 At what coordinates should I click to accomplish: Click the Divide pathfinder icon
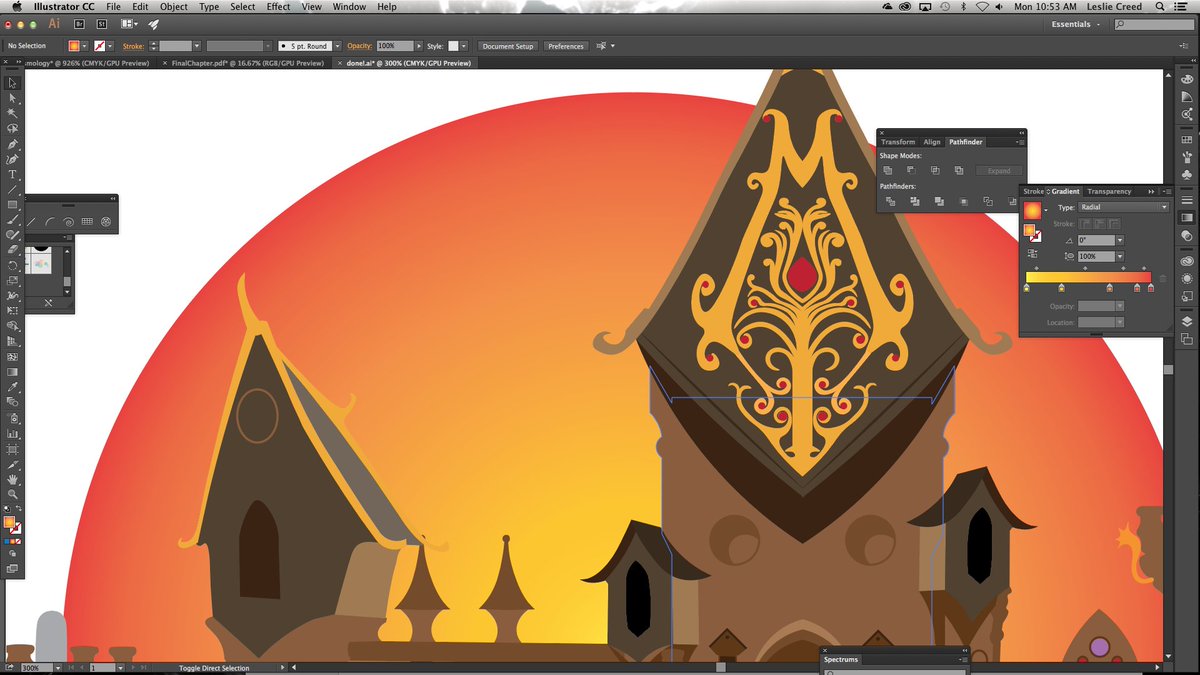point(890,201)
